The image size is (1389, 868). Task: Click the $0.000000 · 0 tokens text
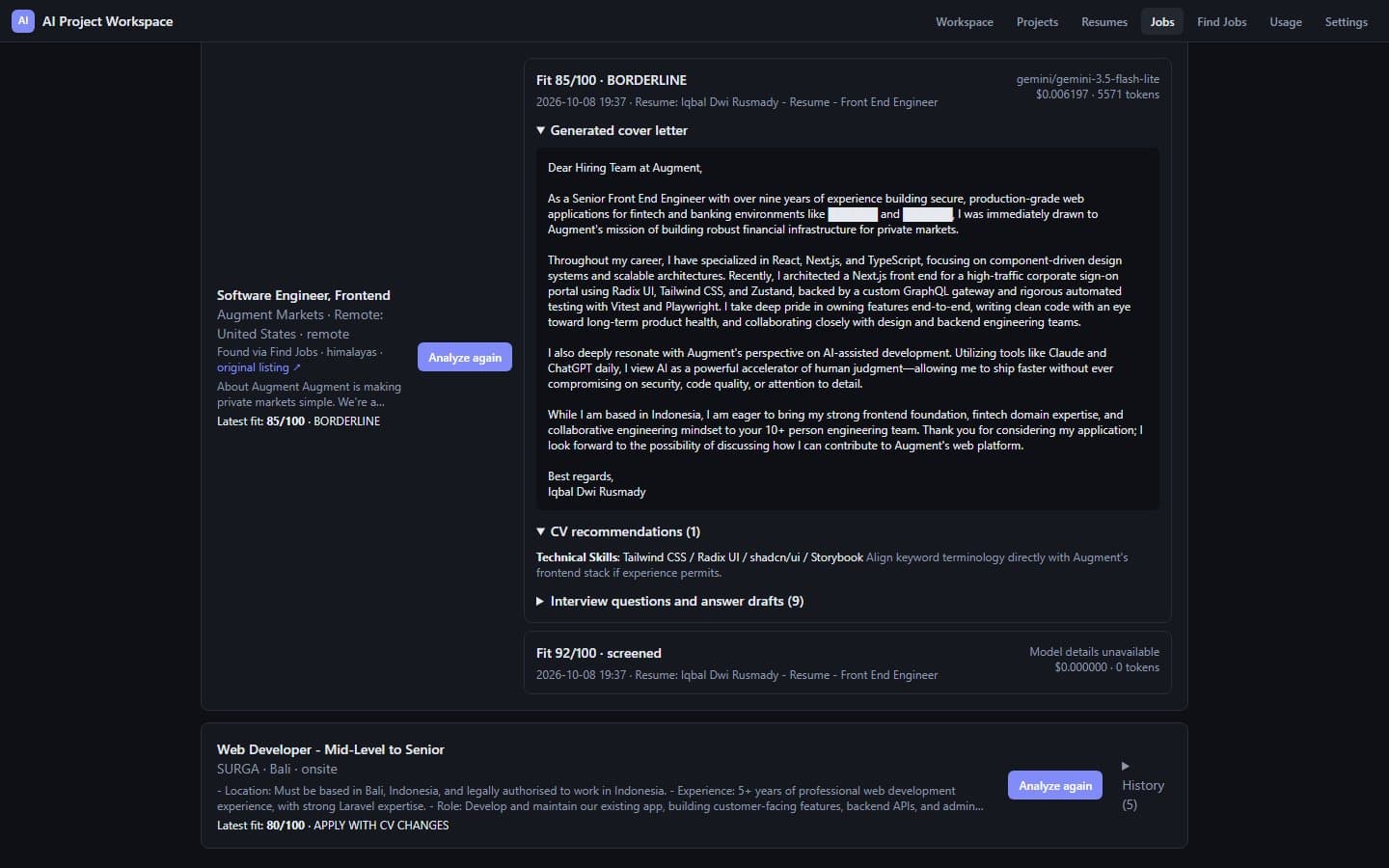click(1107, 667)
